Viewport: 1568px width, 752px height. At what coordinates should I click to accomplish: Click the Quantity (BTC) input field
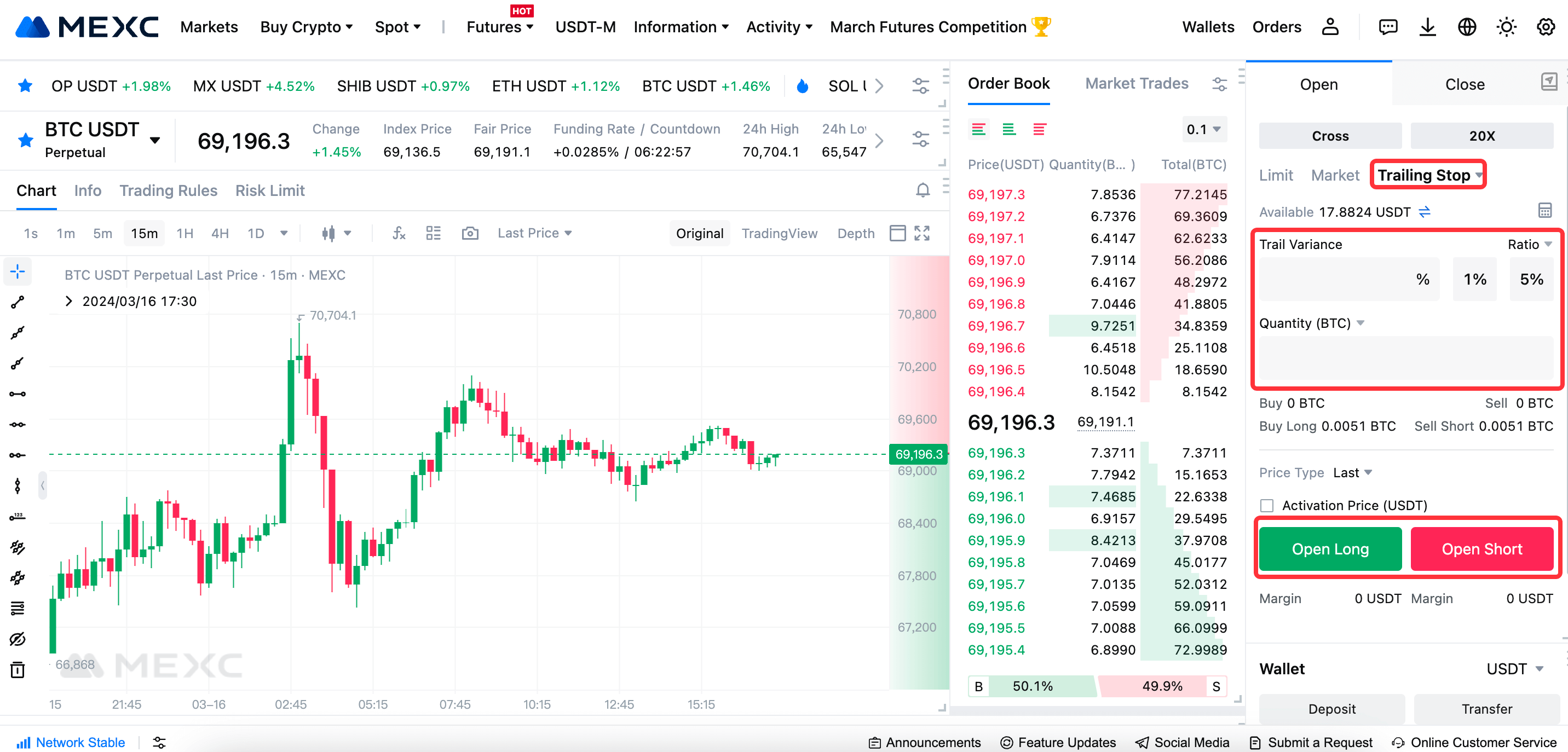(x=1406, y=357)
